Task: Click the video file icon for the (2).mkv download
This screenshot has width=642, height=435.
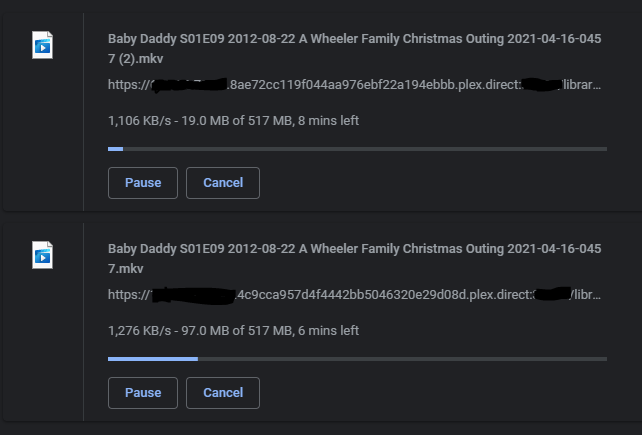Action: 43,45
